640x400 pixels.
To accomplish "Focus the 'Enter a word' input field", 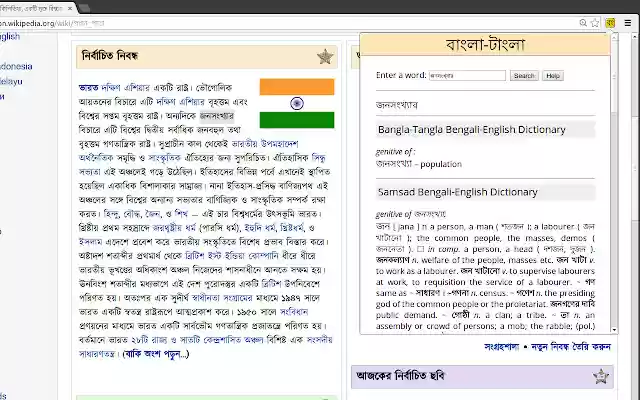I will tap(467, 76).
